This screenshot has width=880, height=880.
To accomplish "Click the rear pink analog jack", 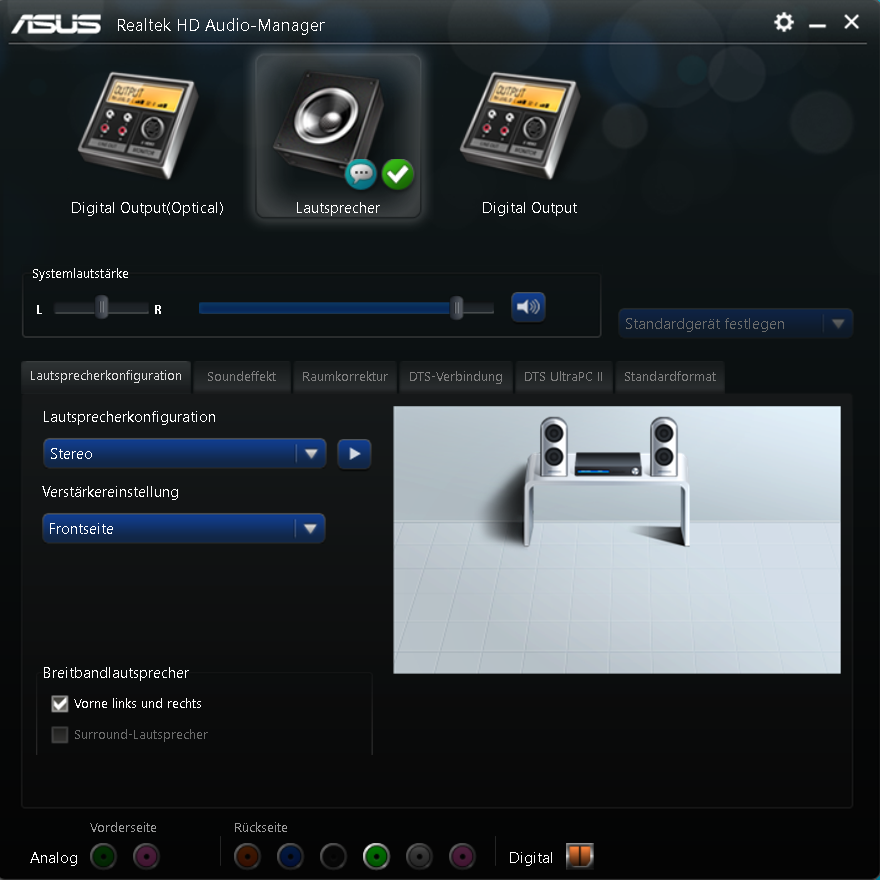I will [462, 856].
